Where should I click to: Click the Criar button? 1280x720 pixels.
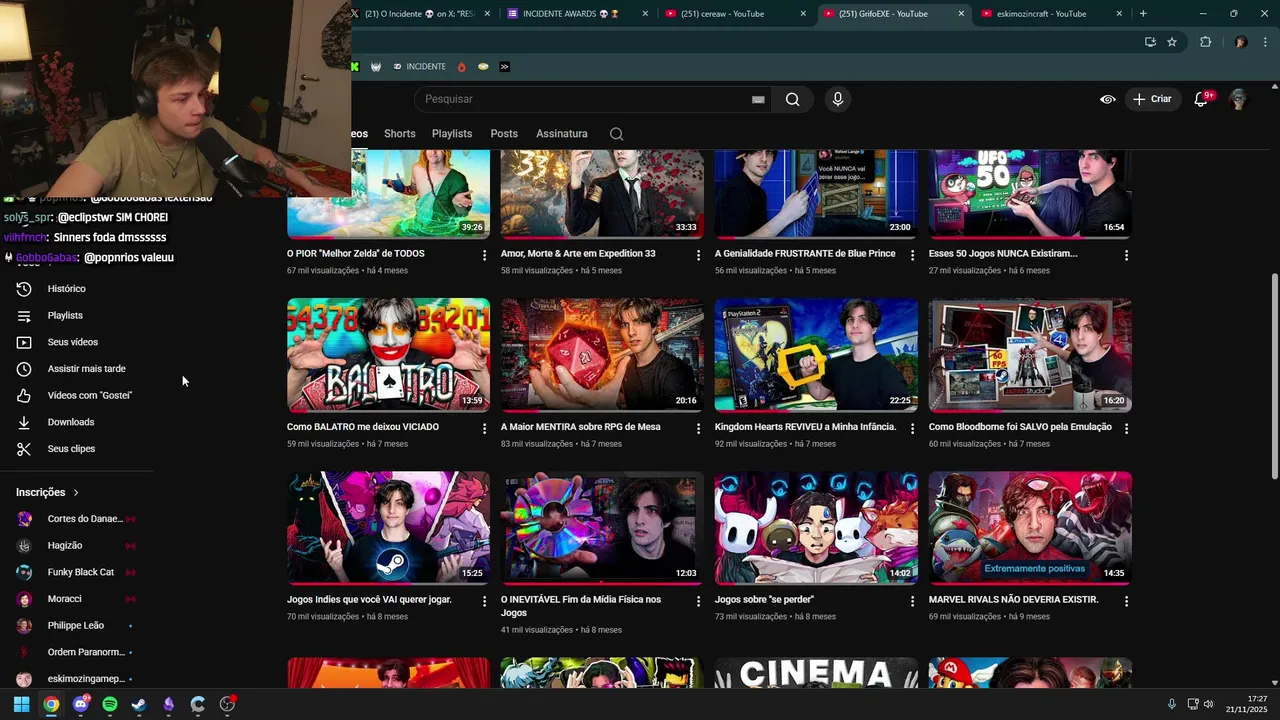click(1152, 99)
